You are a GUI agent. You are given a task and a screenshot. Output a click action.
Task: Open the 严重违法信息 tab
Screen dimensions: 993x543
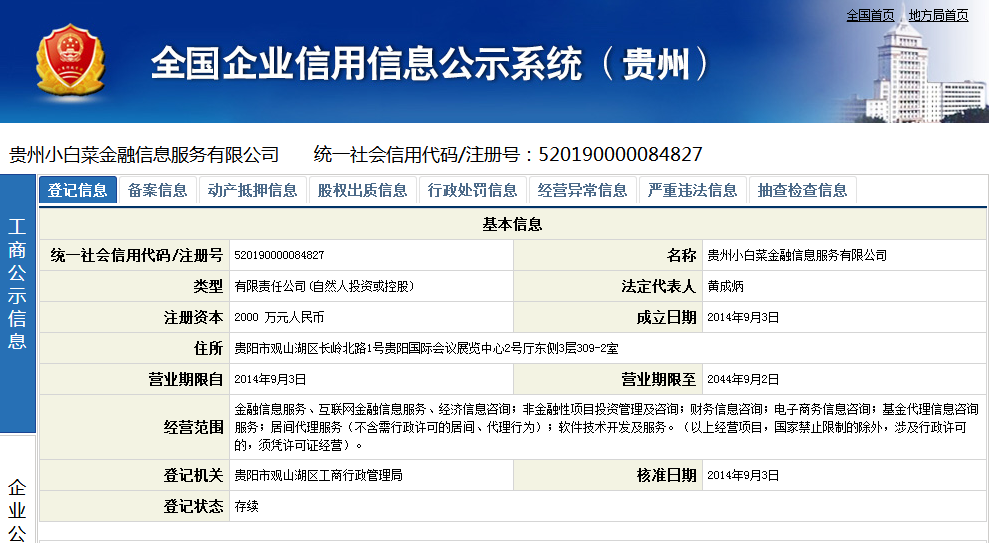click(x=692, y=190)
